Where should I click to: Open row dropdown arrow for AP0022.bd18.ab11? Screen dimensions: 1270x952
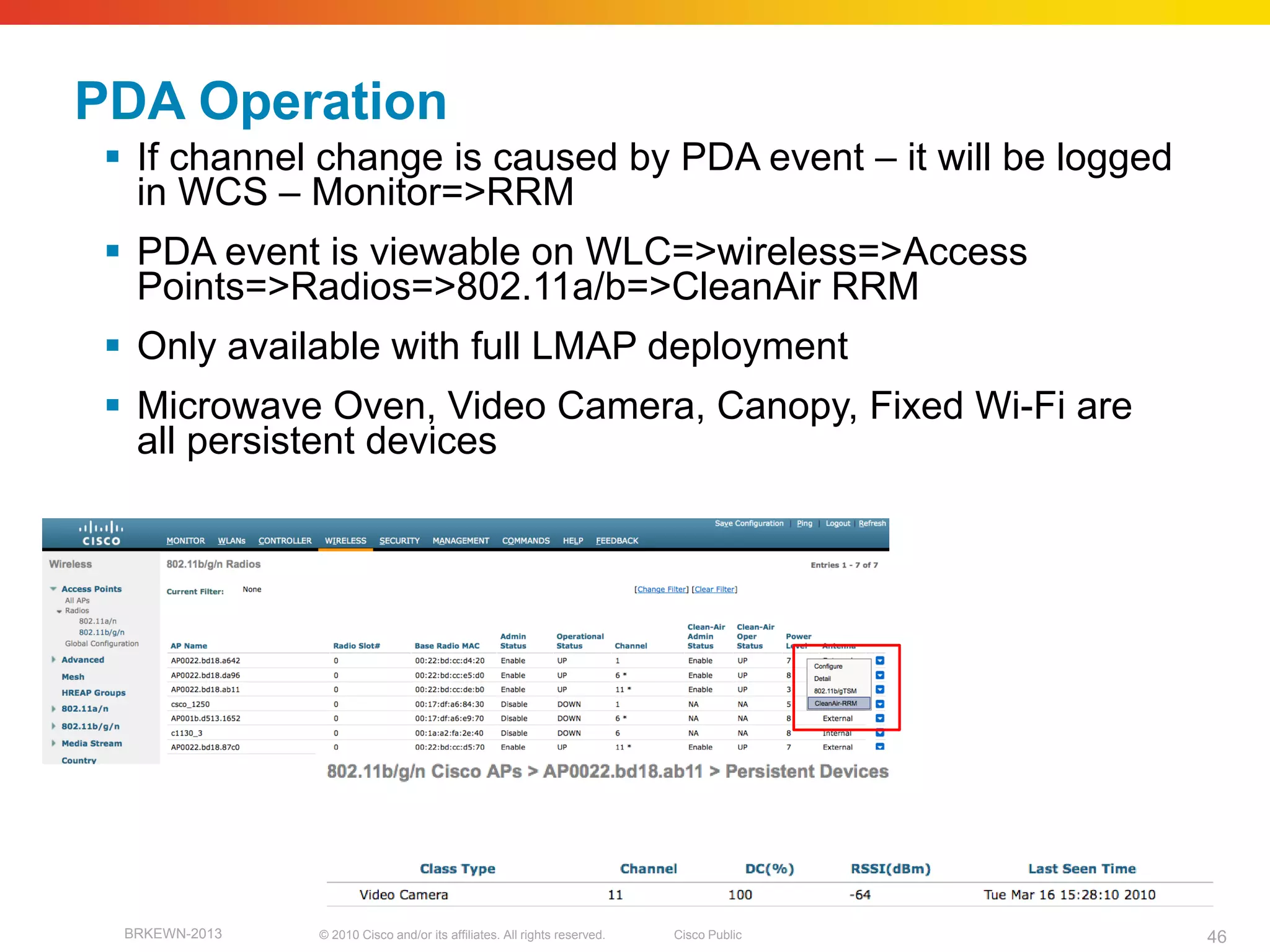880,689
